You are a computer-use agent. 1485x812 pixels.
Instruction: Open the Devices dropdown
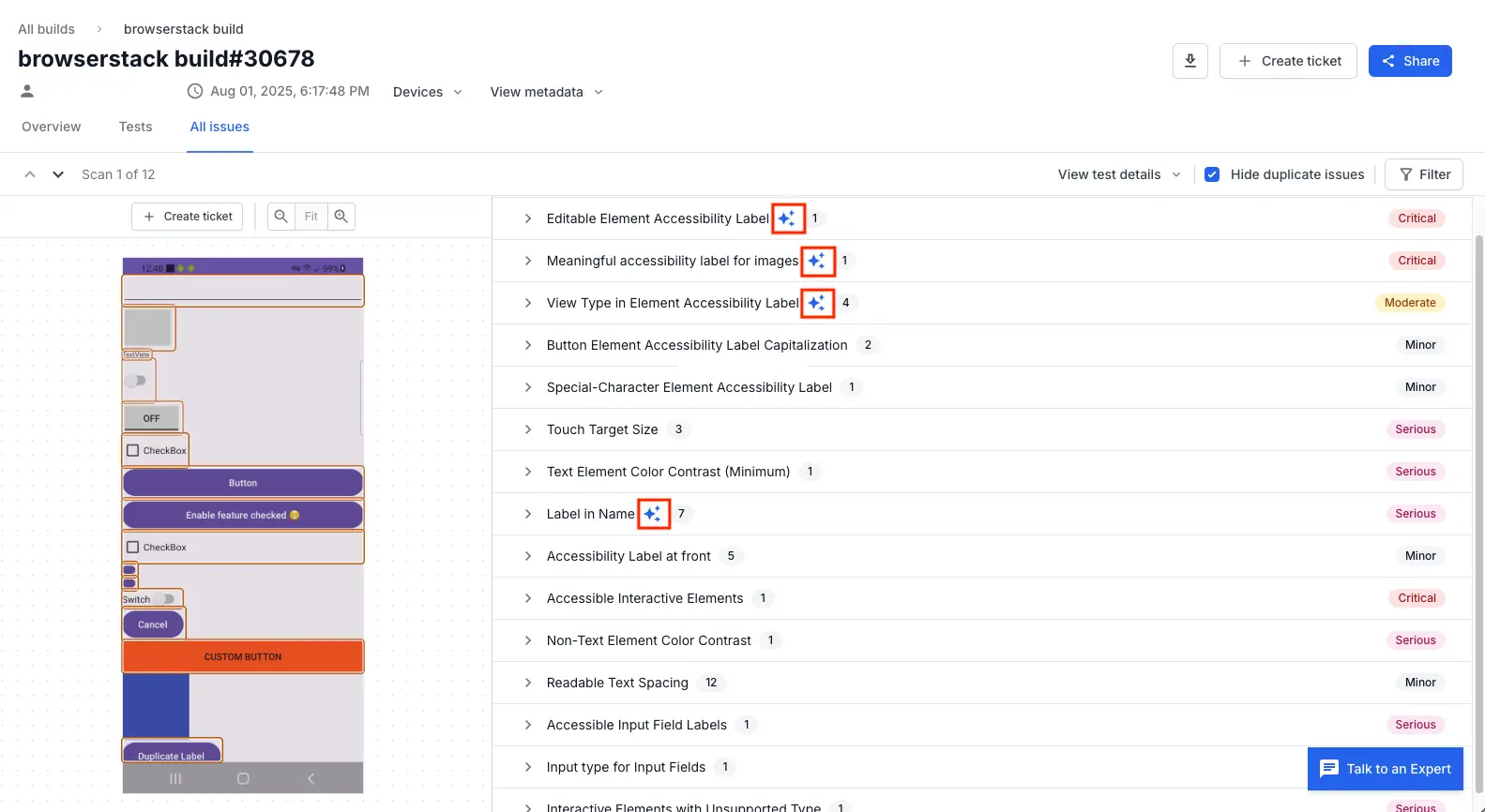(x=427, y=92)
